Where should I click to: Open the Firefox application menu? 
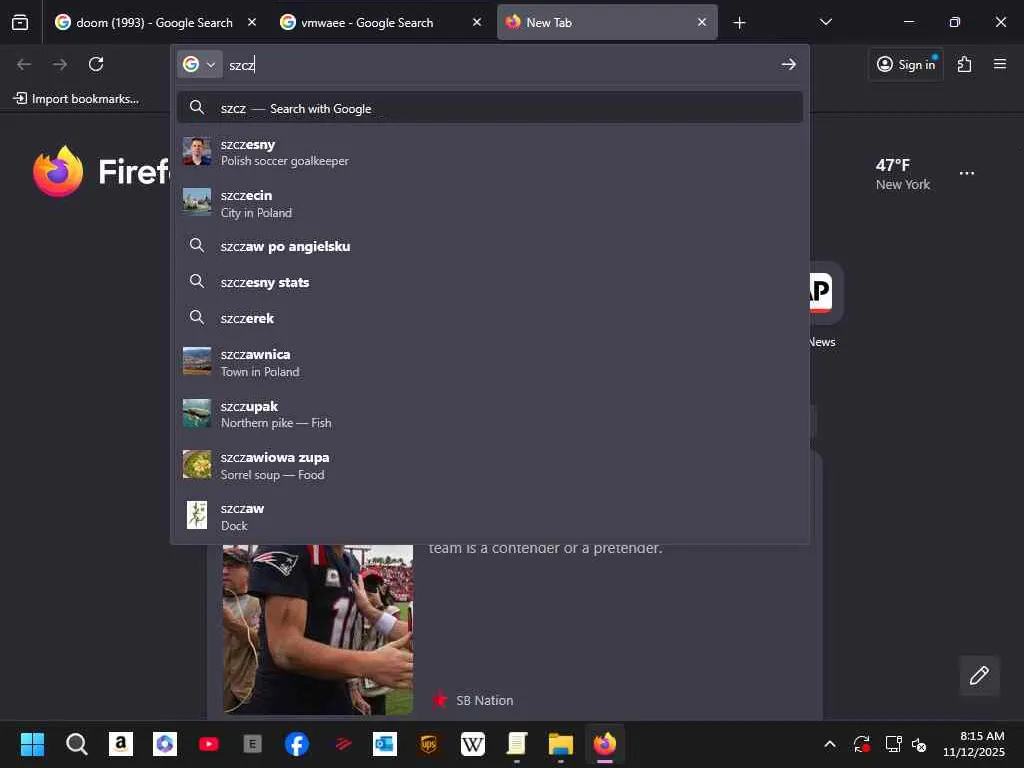click(x=1000, y=64)
